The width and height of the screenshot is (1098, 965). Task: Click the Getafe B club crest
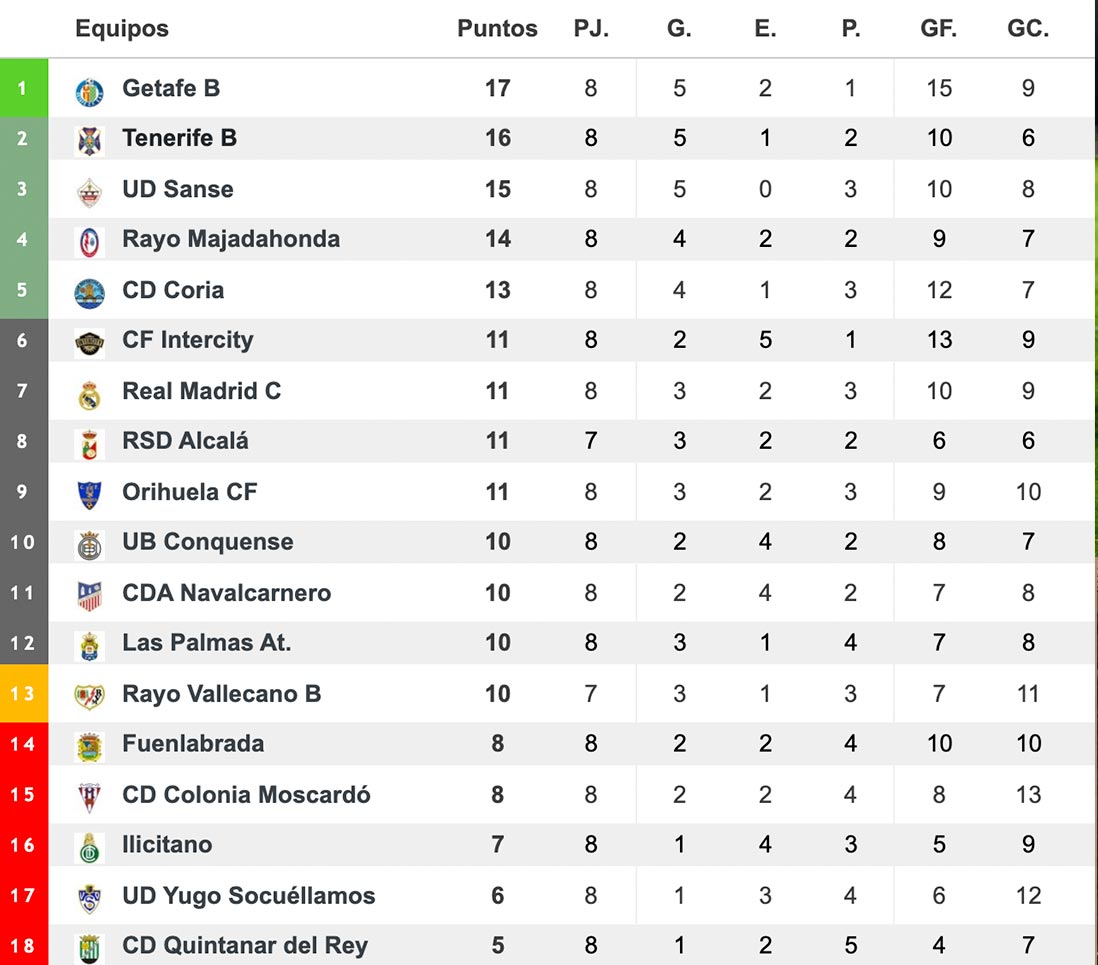pyautogui.click(x=90, y=91)
